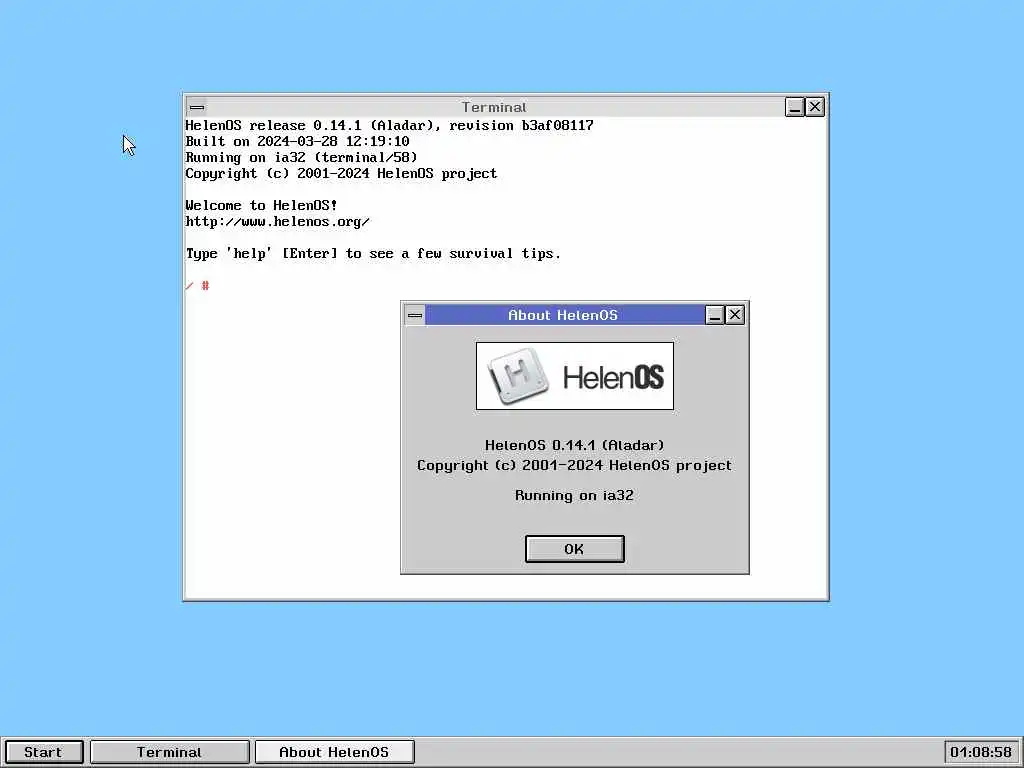The width and height of the screenshot is (1024, 768).
Task: Click the taskbar clock showing 01:08:58
Action: click(982, 752)
